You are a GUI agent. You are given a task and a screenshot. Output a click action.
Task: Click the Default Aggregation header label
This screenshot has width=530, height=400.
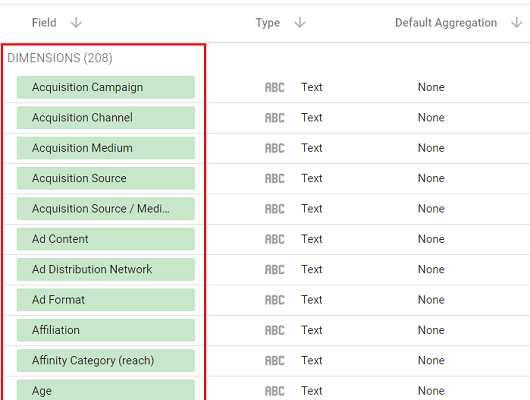[446, 23]
